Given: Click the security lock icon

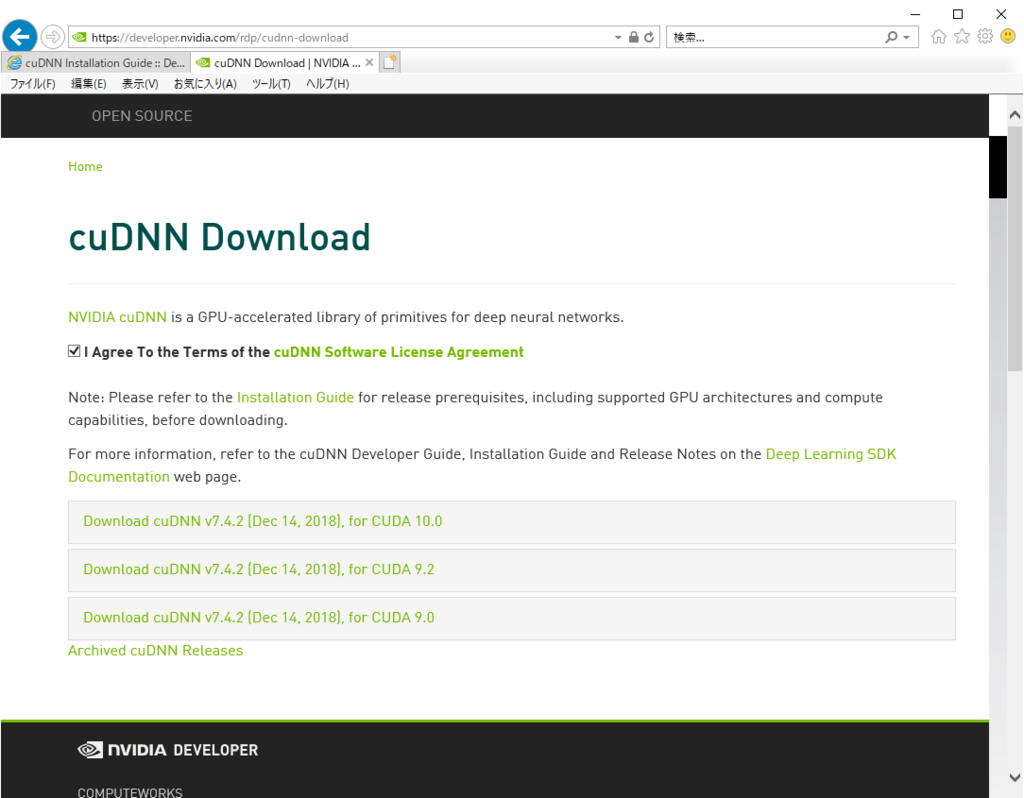Looking at the screenshot, I should pyautogui.click(x=633, y=37).
